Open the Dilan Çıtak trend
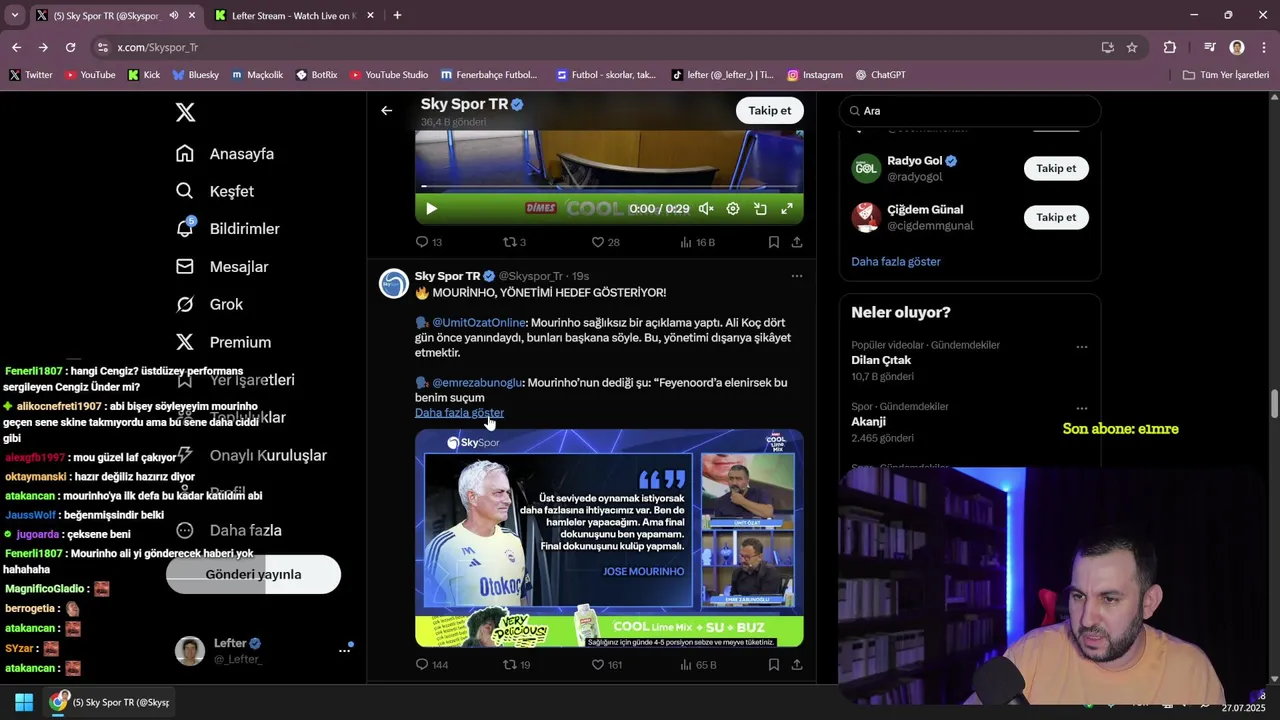Screen dimensions: 1280x720 point(881,360)
